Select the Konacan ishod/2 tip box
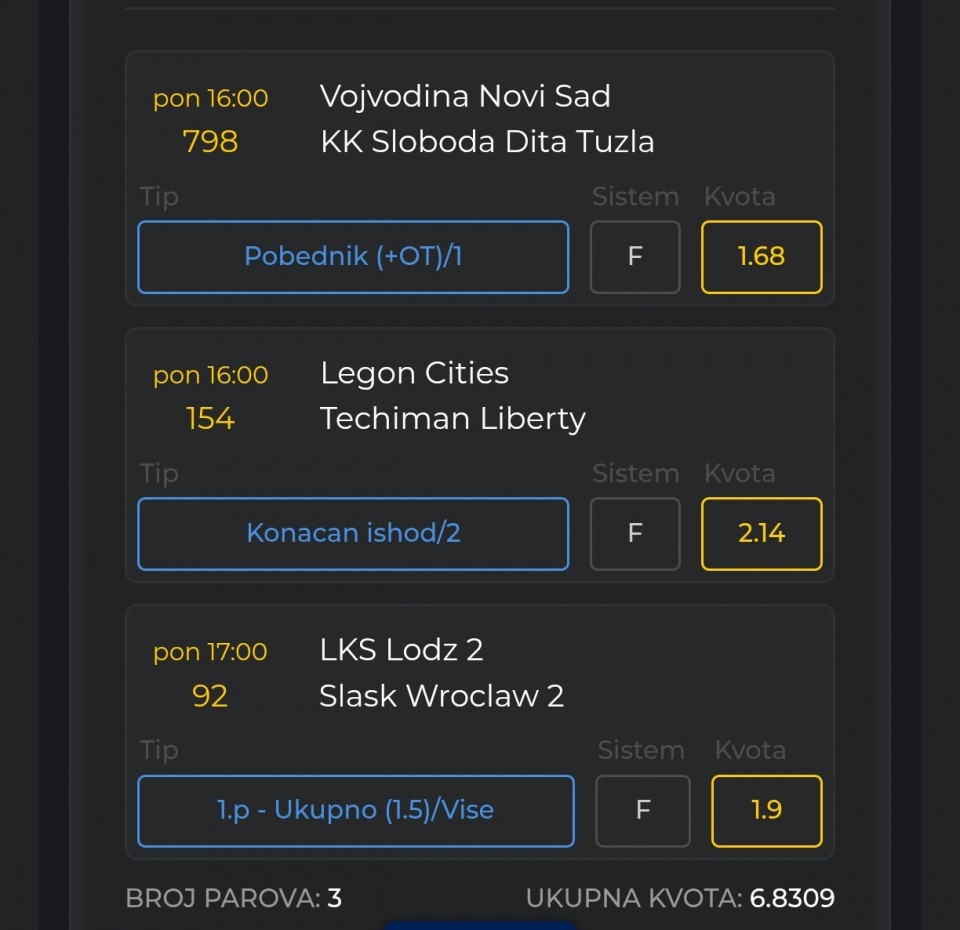The width and height of the screenshot is (960, 930). (x=353, y=534)
